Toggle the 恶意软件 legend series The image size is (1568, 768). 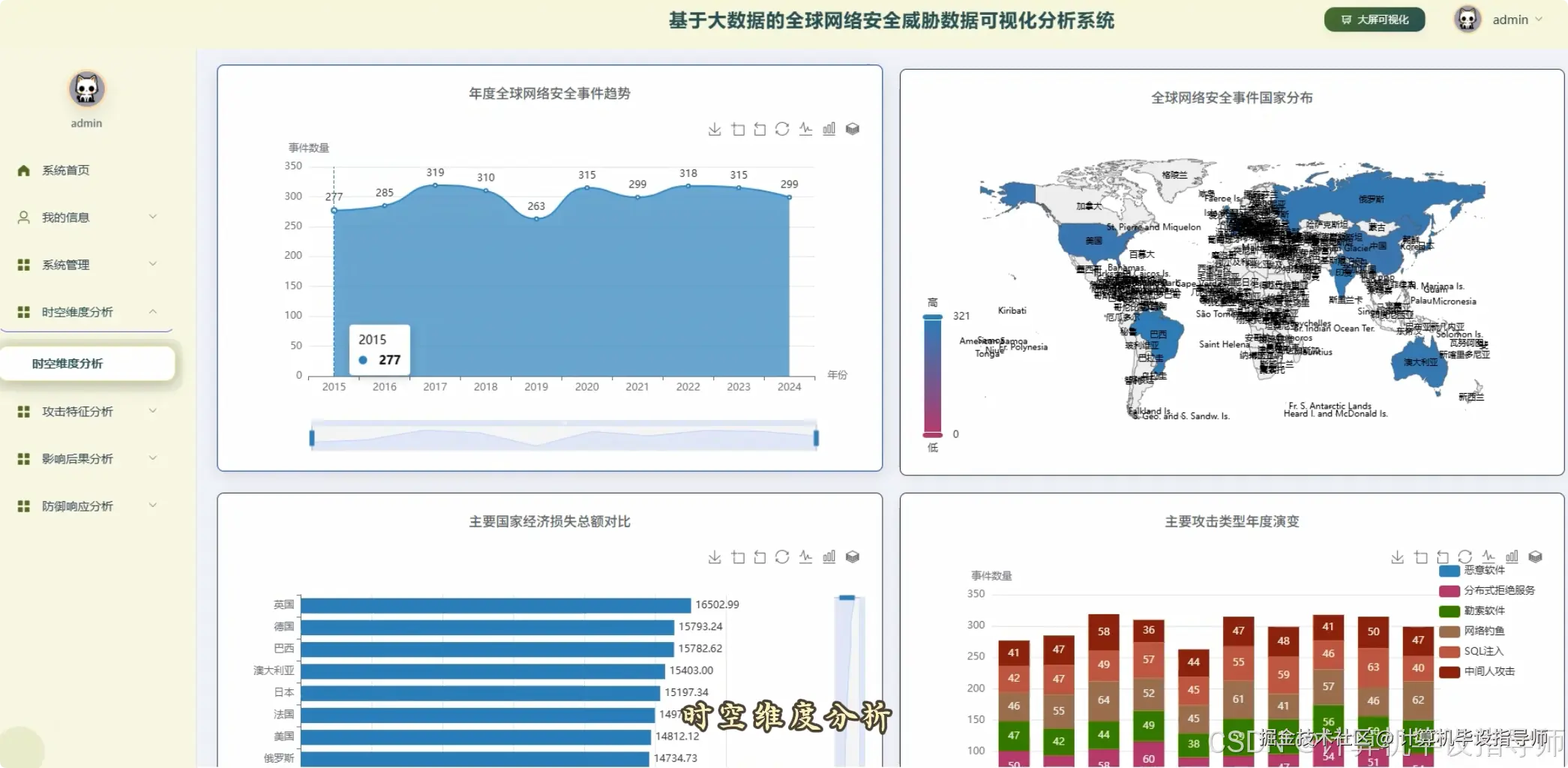[x=1472, y=570]
